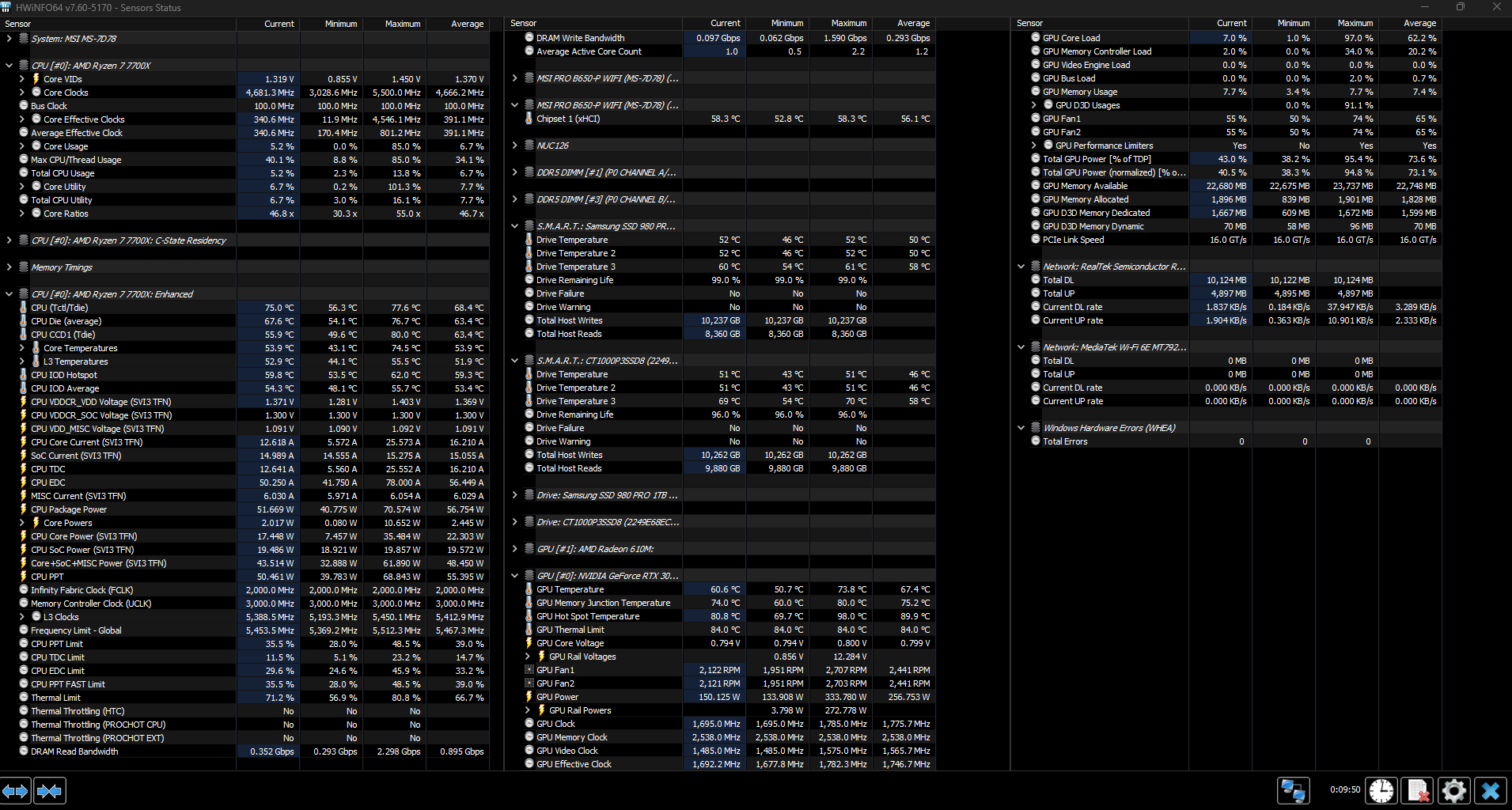Click lightning icon beside SoC Current (SVI3 TFN)
This screenshot has width=1512, height=810.
(24, 456)
